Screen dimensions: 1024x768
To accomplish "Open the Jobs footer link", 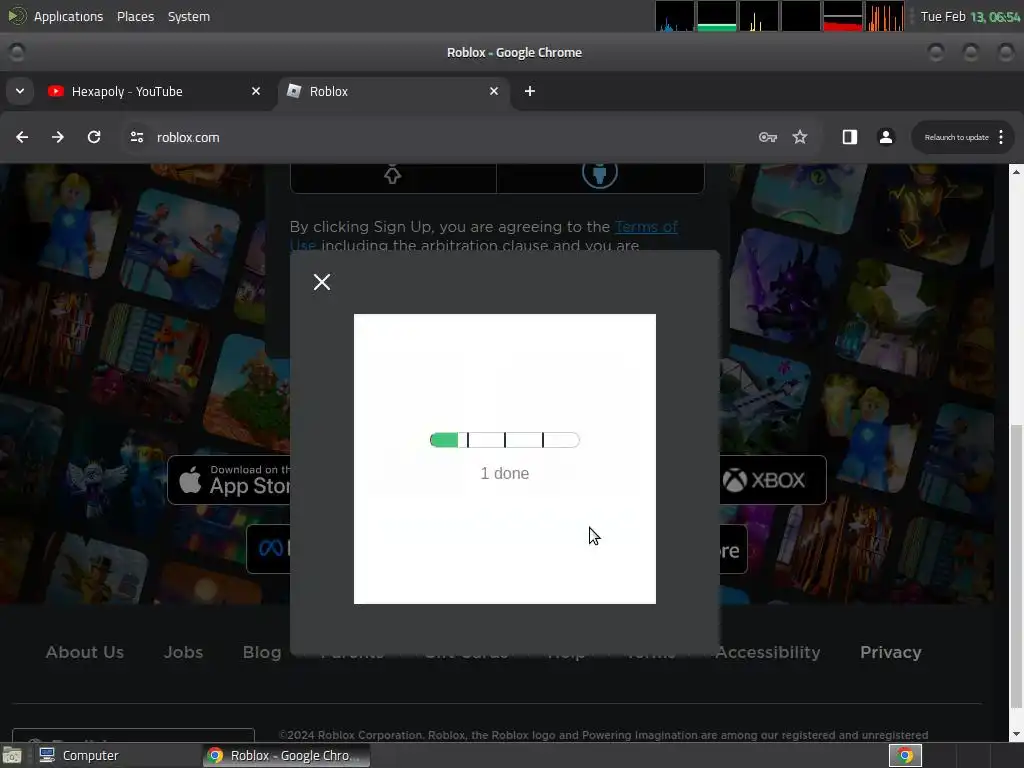I will (x=183, y=652).
